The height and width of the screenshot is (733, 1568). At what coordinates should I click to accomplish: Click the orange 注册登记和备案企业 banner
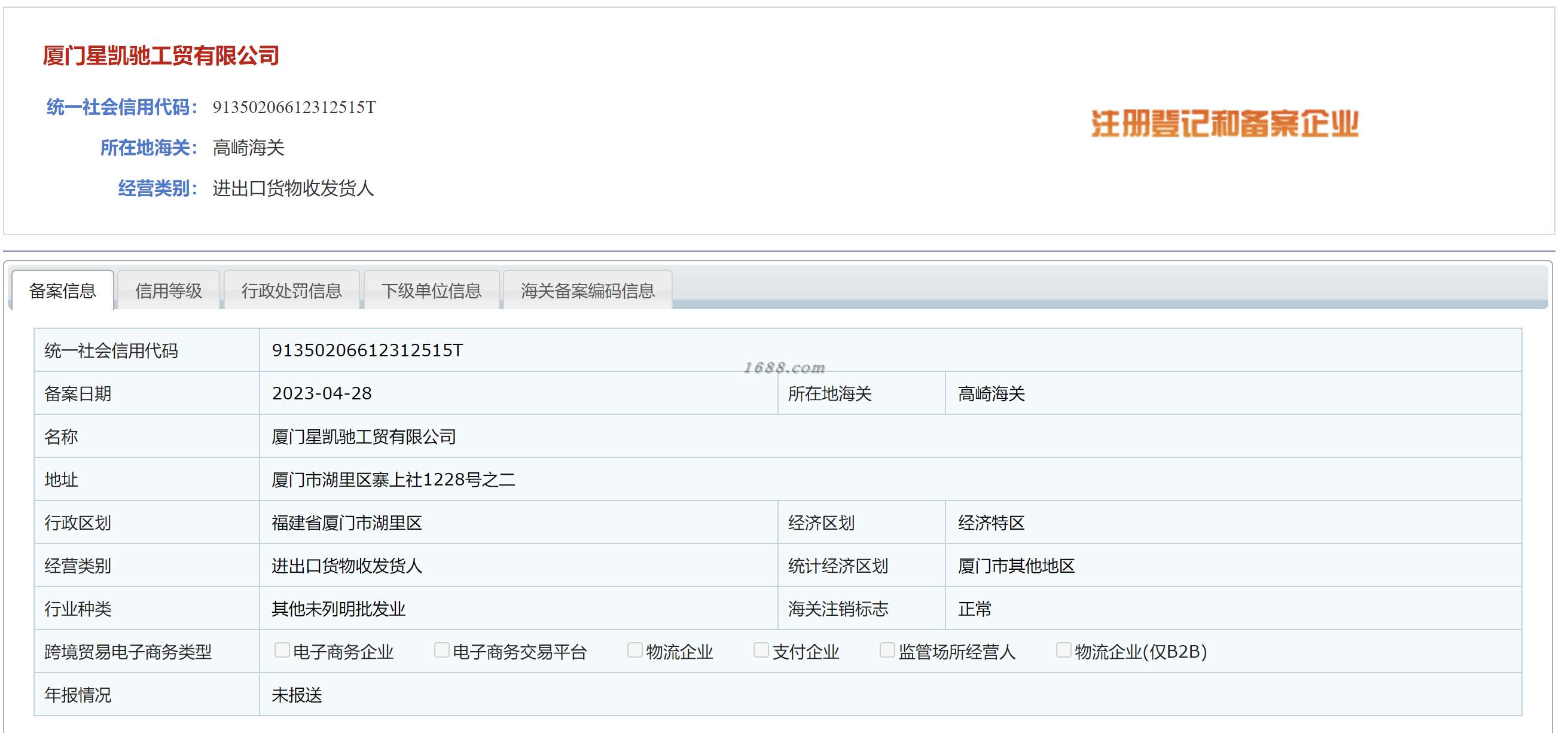[x=1224, y=124]
